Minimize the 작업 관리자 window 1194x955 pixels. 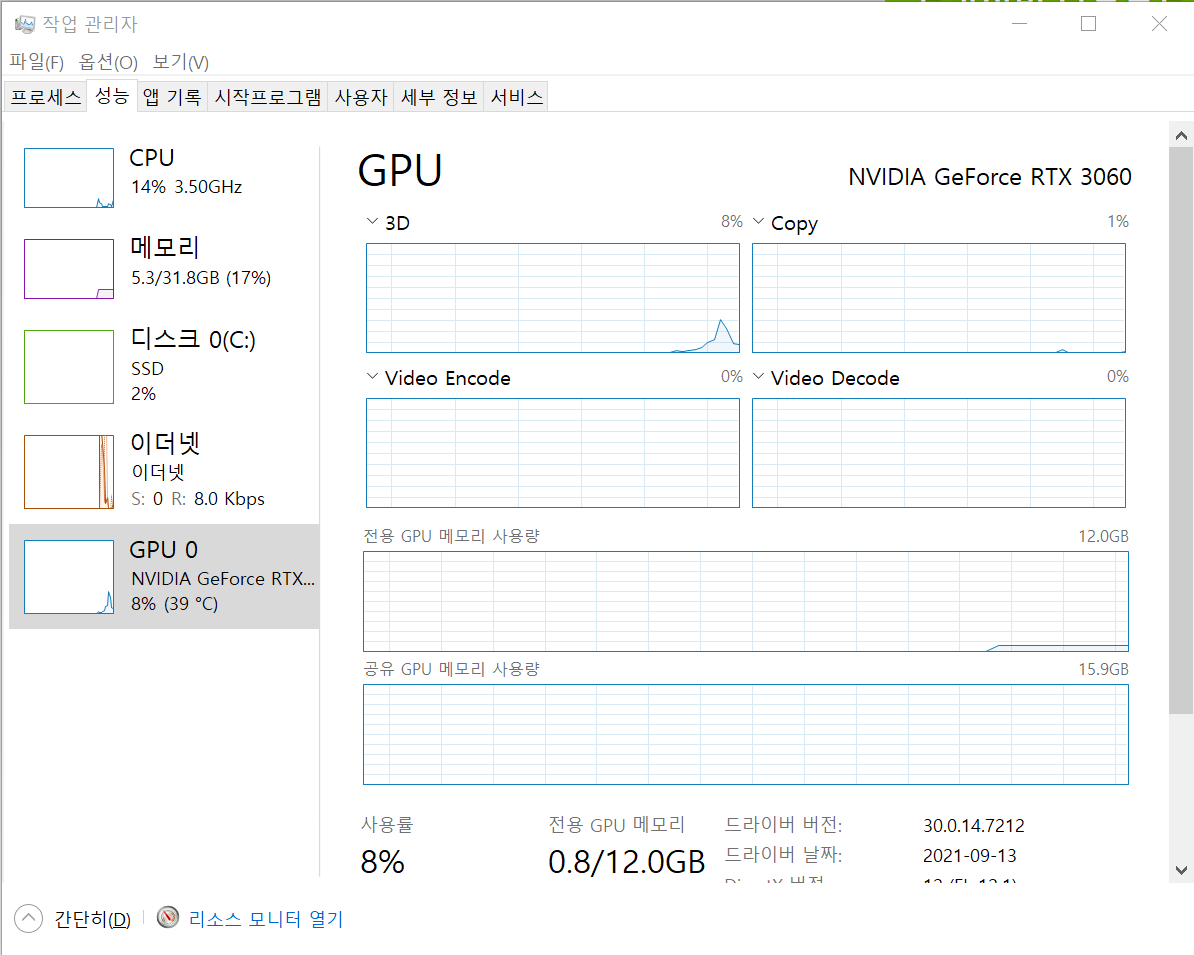1020,24
